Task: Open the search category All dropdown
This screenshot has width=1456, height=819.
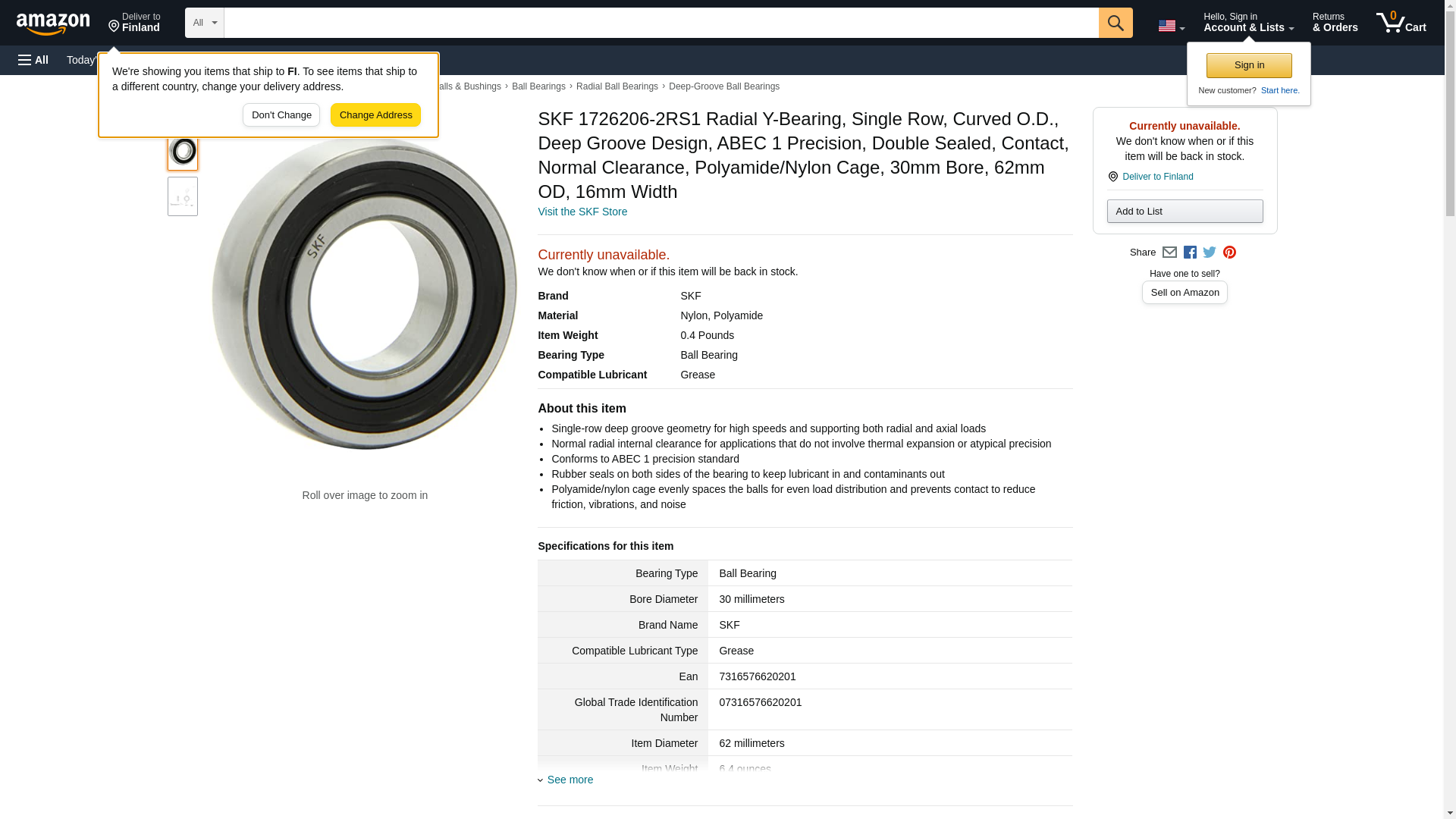Action: click(x=204, y=23)
